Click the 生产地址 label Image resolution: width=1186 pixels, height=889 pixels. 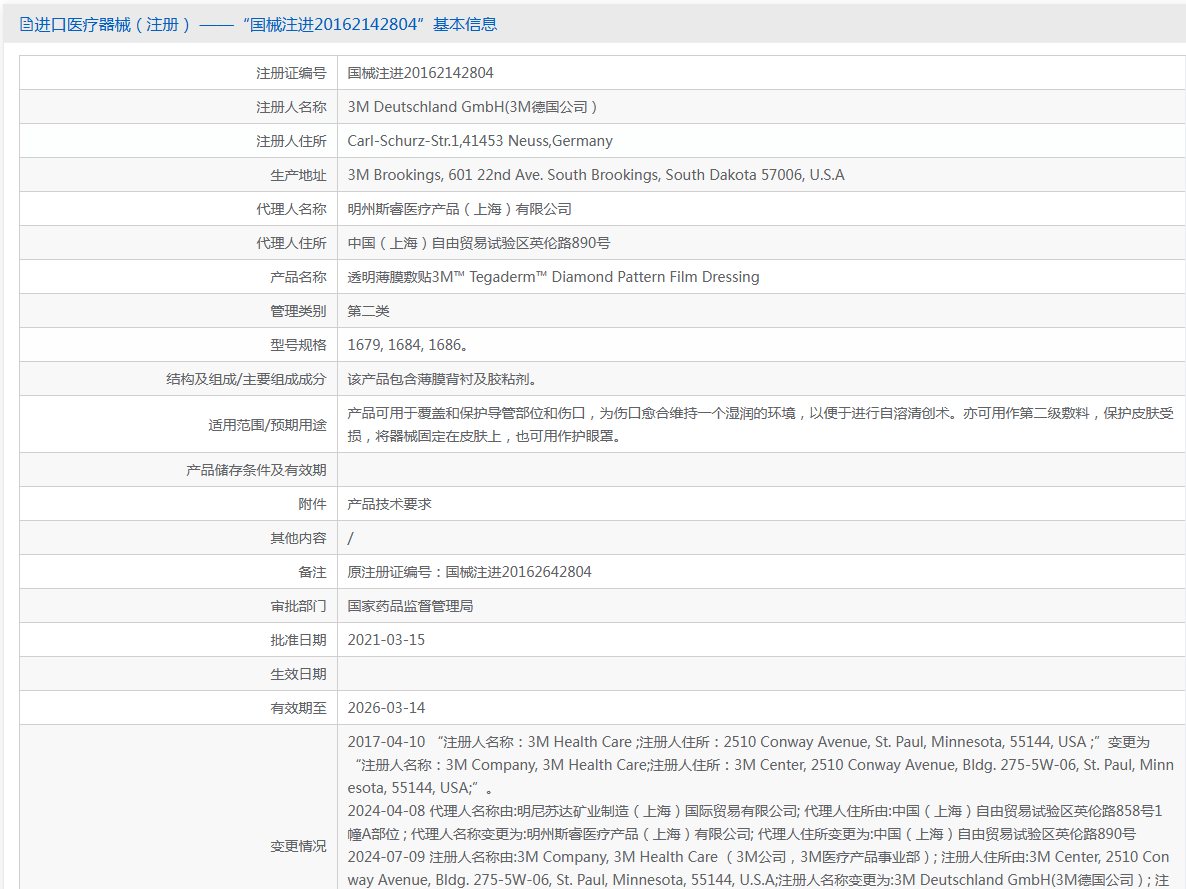[298, 176]
